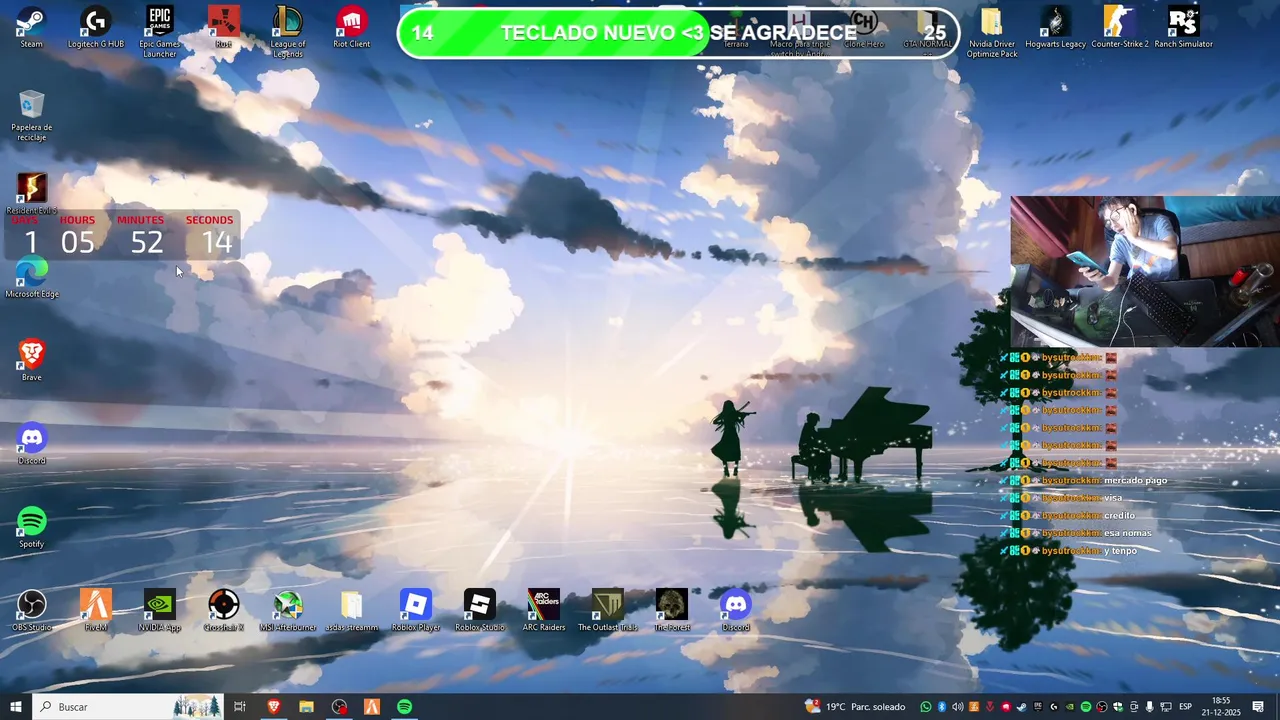This screenshot has width=1280, height=720.
Task: Launch the OBS Studio desktop shortcut
Action: tap(31, 610)
